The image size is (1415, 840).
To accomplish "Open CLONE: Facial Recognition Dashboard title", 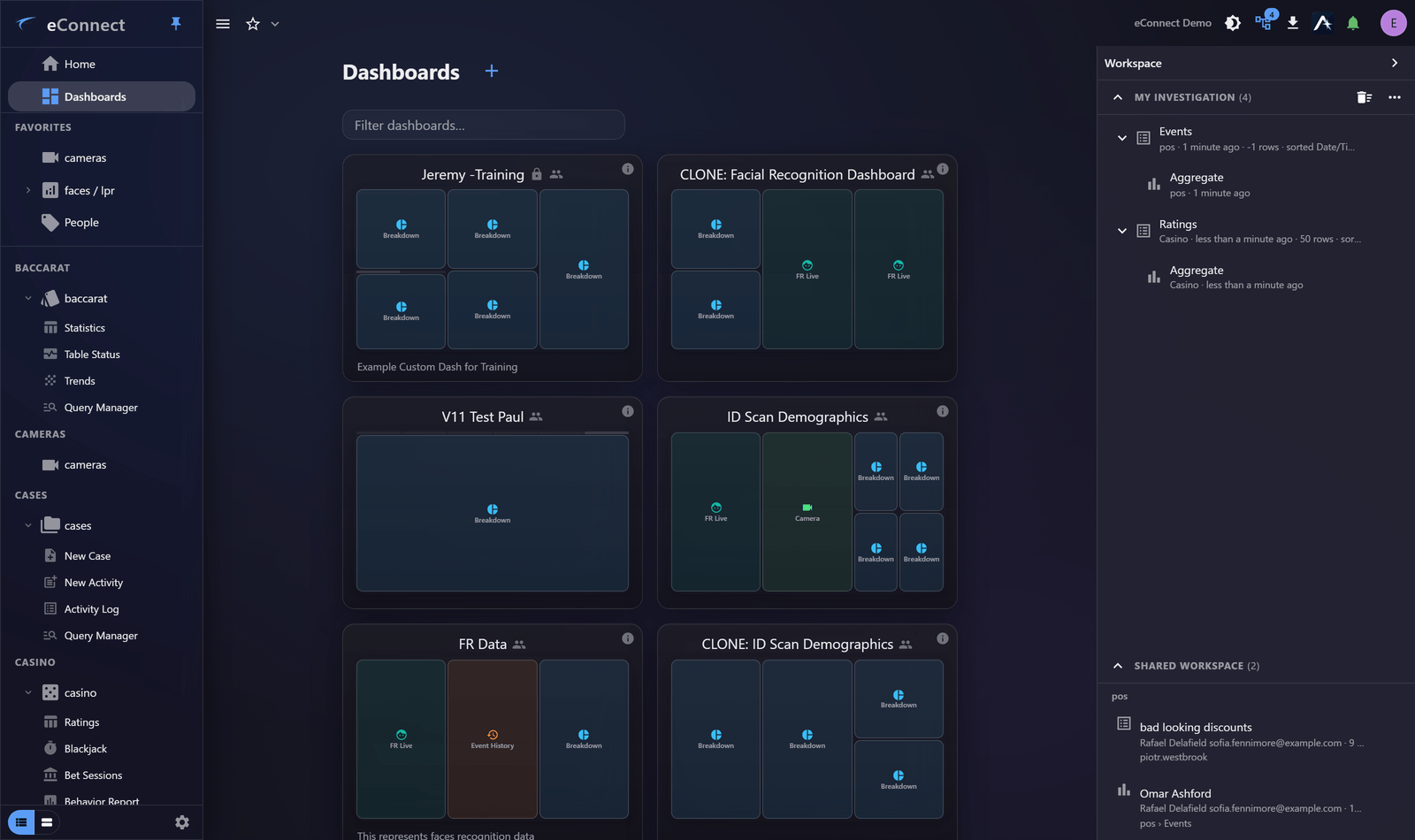I will (x=797, y=174).
